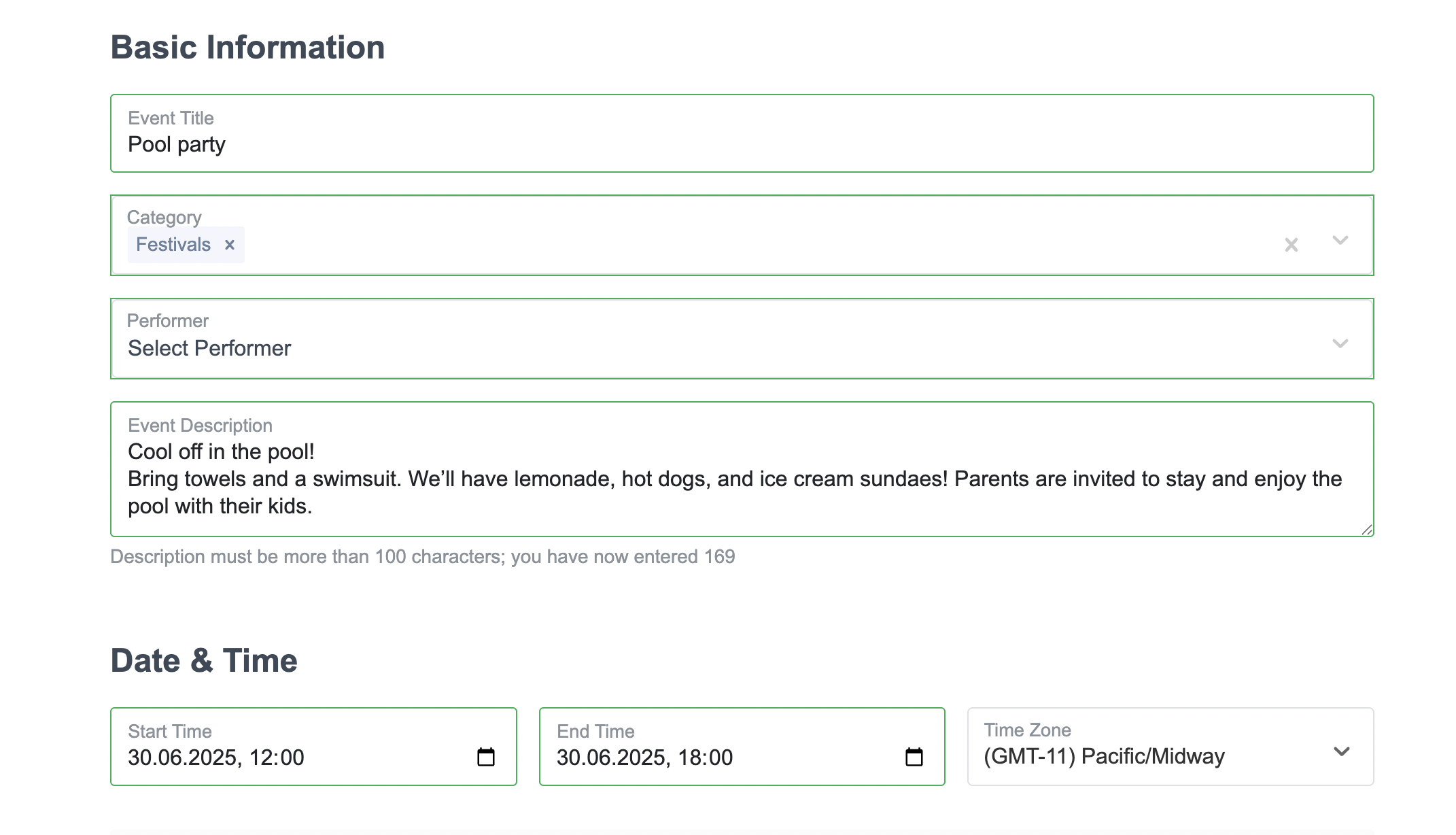Image resolution: width=1456 pixels, height=835 pixels.
Task: Click the Event Title input field
Action: coord(742,133)
